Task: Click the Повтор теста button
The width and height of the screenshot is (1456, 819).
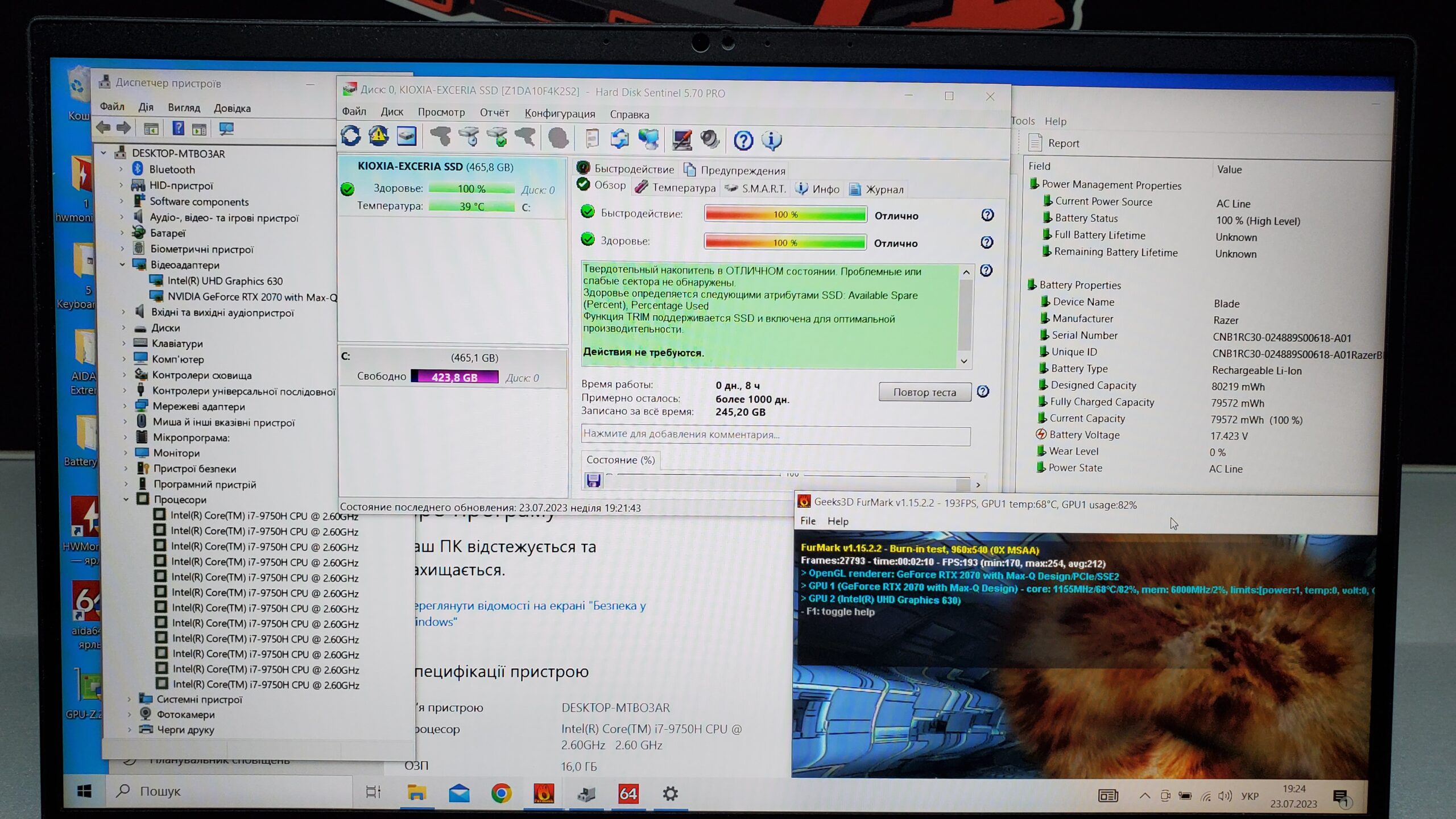Action: 924,392
